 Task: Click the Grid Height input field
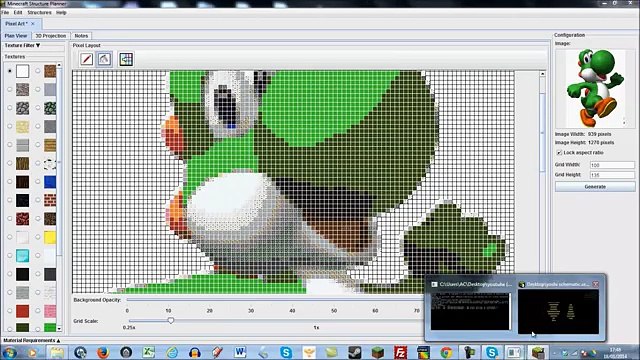point(612,175)
